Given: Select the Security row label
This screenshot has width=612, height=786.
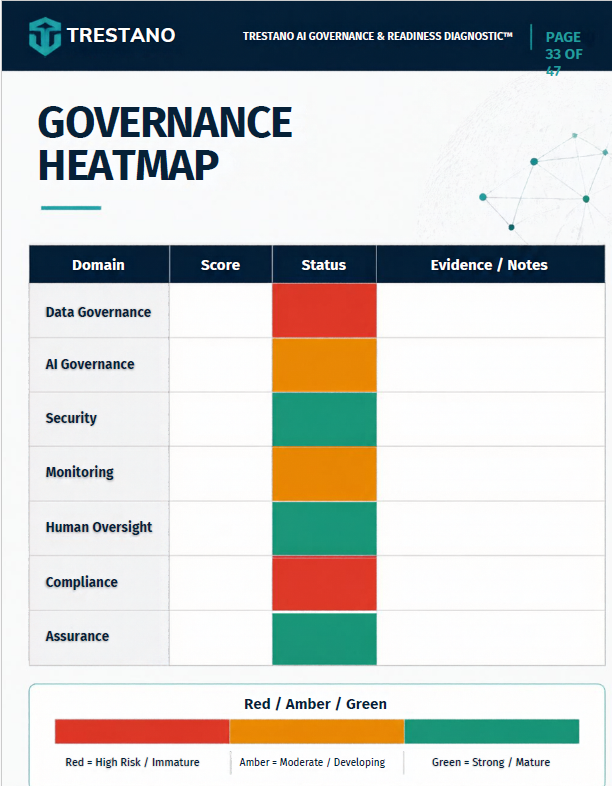Looking at the screenshot, I should 71,418.
